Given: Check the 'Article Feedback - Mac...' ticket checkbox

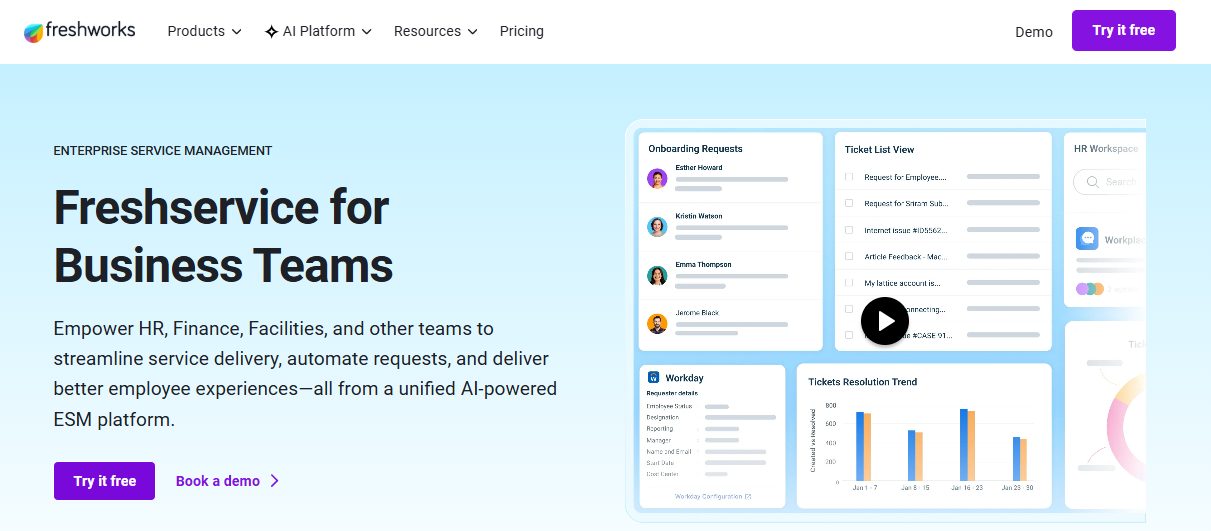Looking at the screenshot, I should click(x=849, y=257).
